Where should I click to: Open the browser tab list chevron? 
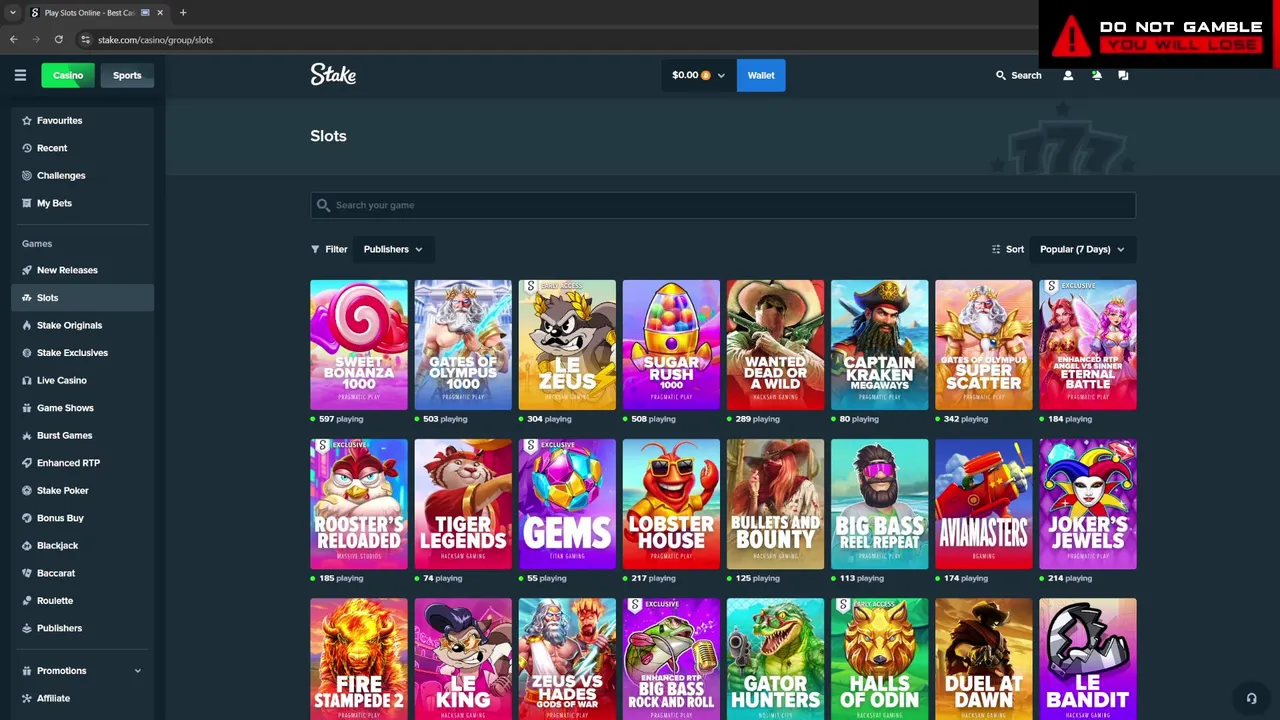coord(13,13)
